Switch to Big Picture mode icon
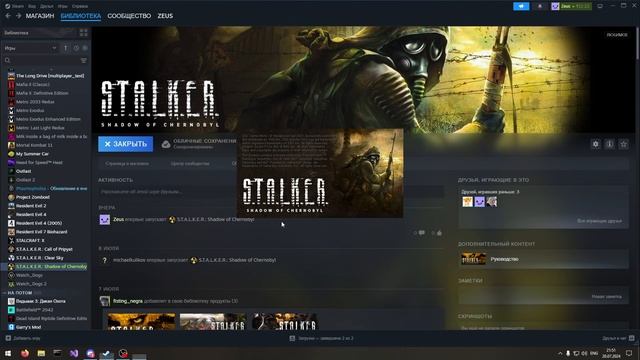The width and height of the screenshot is (640, 360). (600, 6)
